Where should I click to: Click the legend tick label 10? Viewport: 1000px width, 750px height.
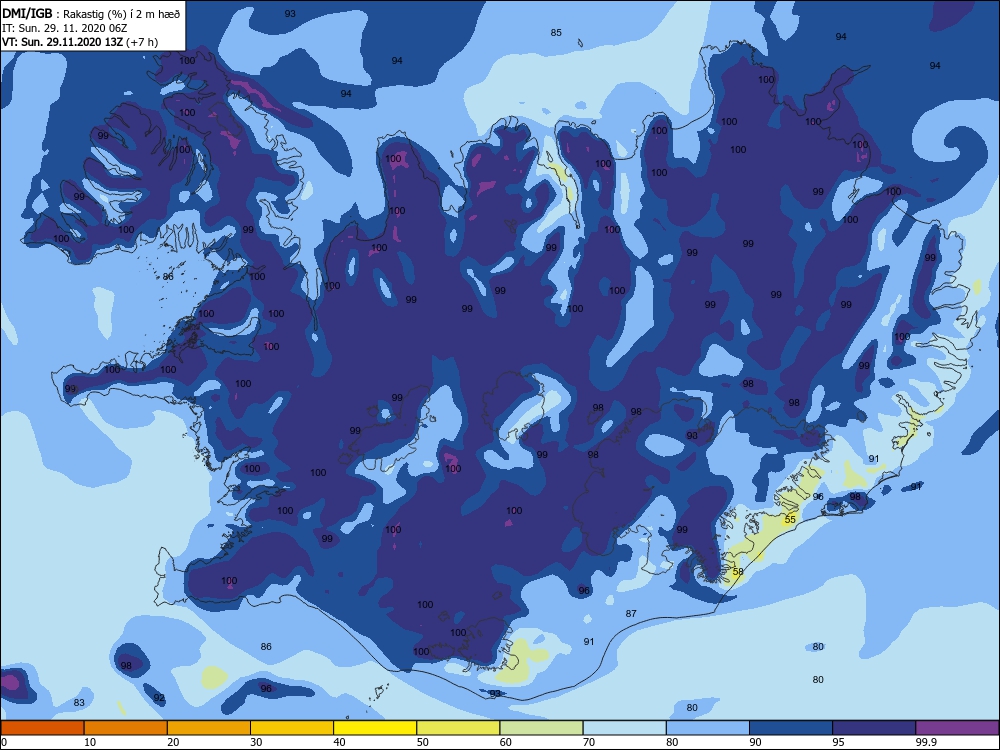click(90, 742)
